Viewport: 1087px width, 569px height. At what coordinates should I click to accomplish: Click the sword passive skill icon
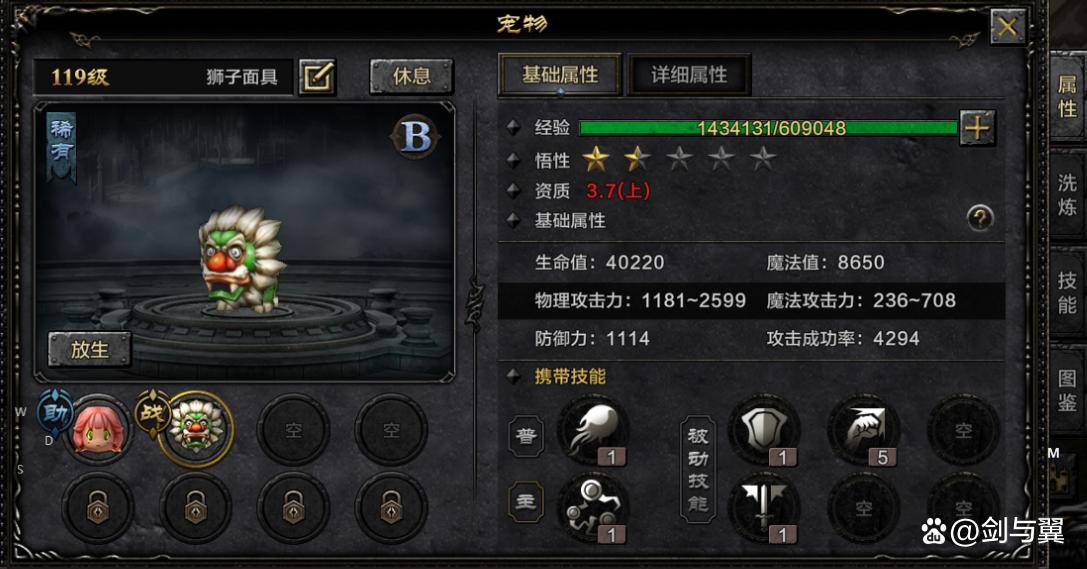point(764,507)
